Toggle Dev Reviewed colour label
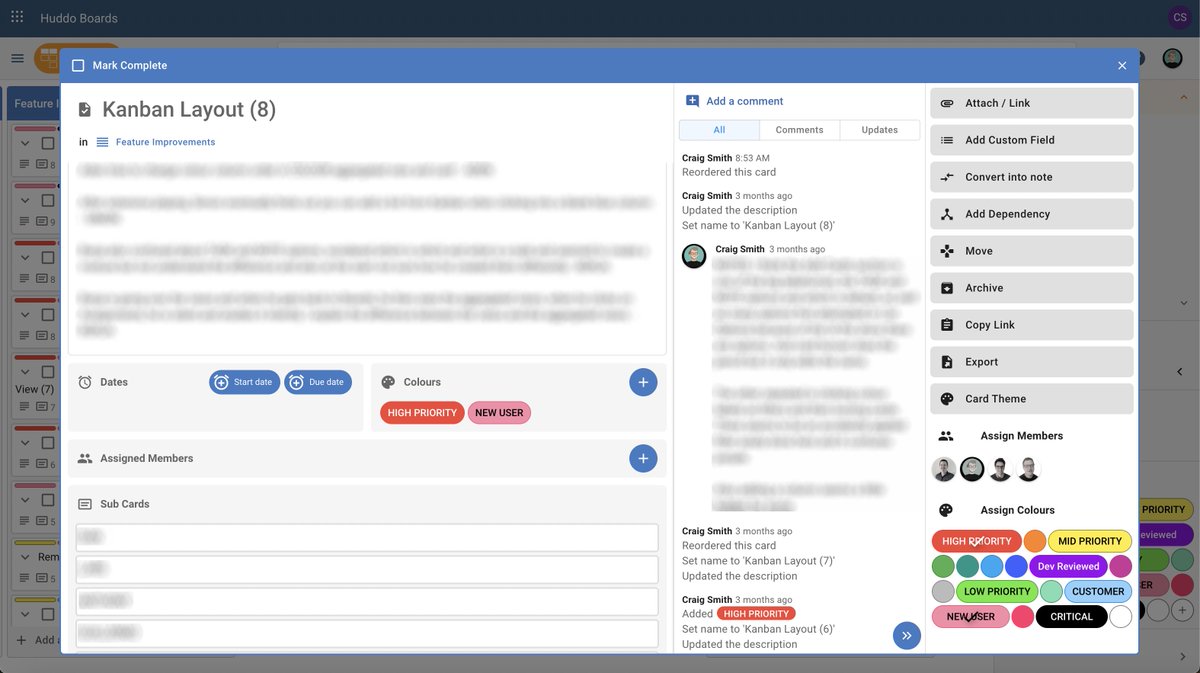Screen dimensions: 1200x673 pos(1068,566)
